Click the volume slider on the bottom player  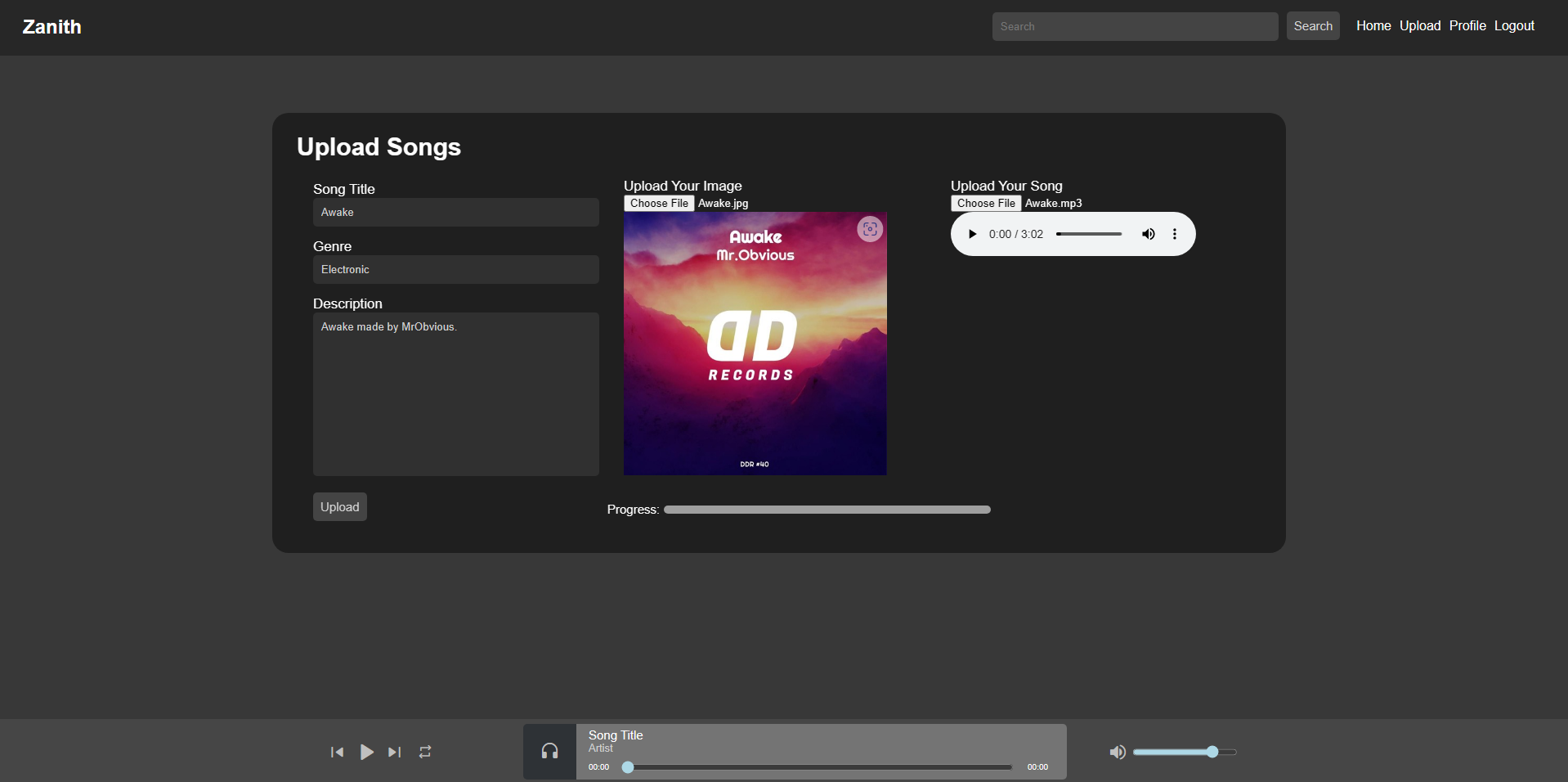(1185, 752)
